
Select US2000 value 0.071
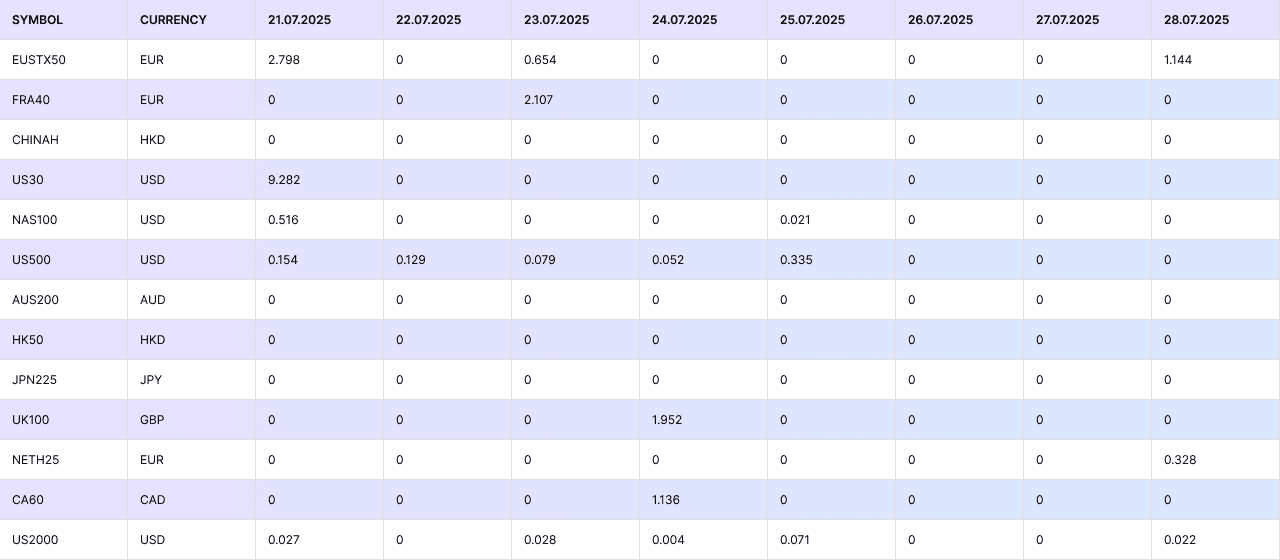832,540
